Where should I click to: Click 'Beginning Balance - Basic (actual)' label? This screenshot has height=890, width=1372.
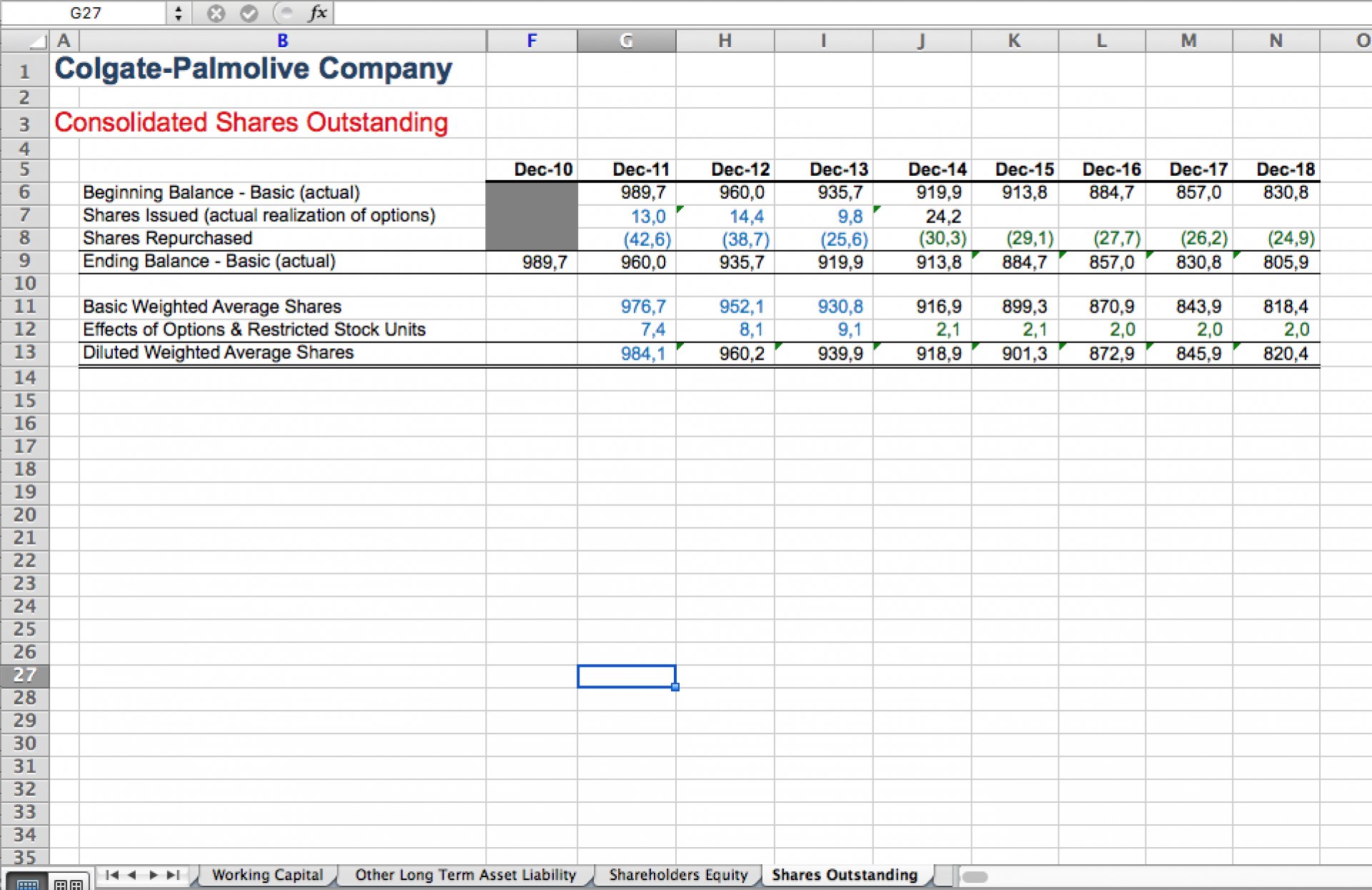pos(221,192)
